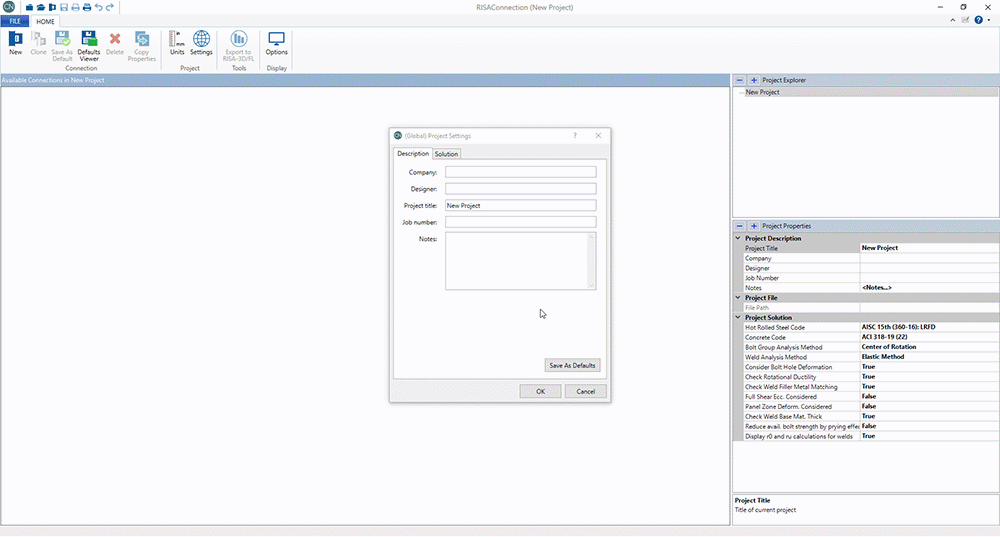Viewport: 1000px width, 537px height.
Task: Click the Save As Defaults button
Action: pos(572,365)
